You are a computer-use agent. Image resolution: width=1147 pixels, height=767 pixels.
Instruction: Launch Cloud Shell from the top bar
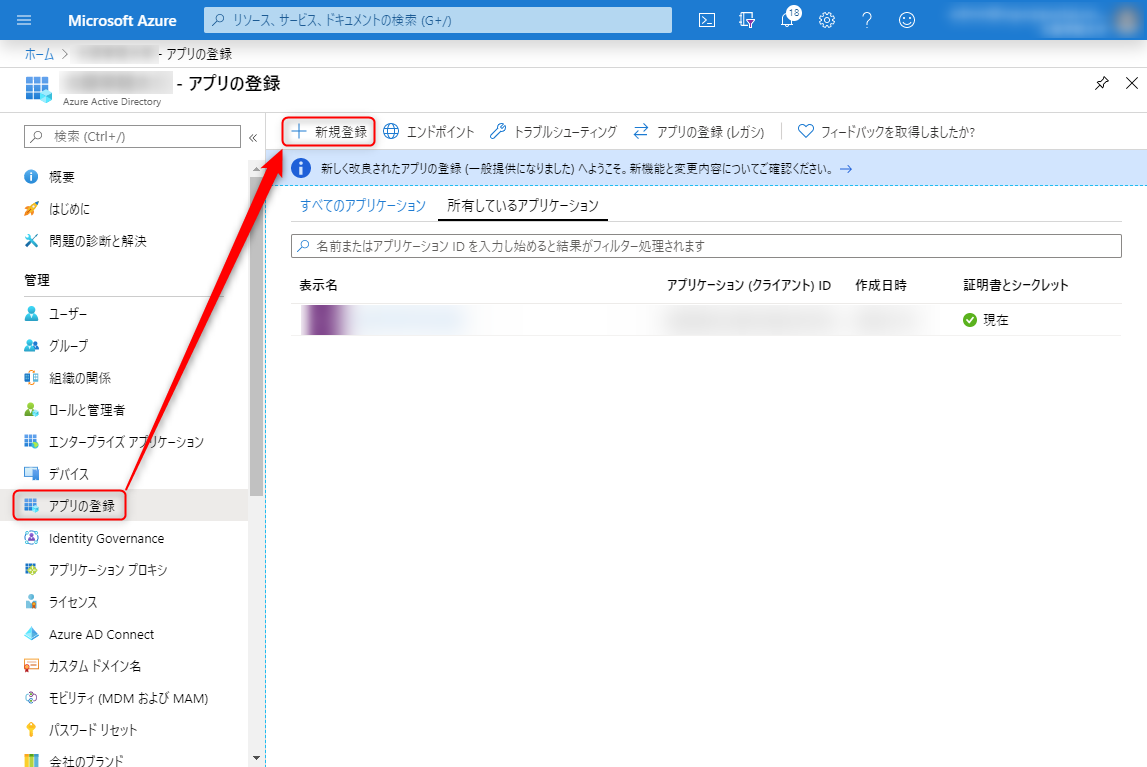coord(707,20)
